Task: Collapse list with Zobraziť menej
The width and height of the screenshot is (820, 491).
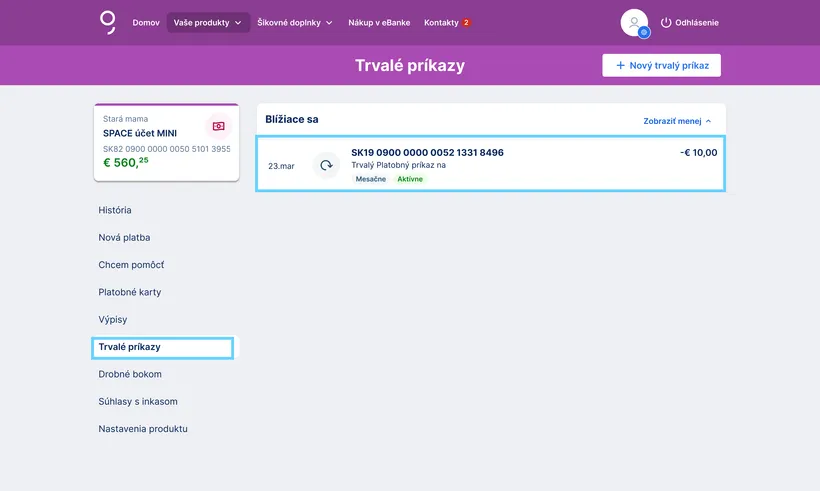Action: (677, 121)
